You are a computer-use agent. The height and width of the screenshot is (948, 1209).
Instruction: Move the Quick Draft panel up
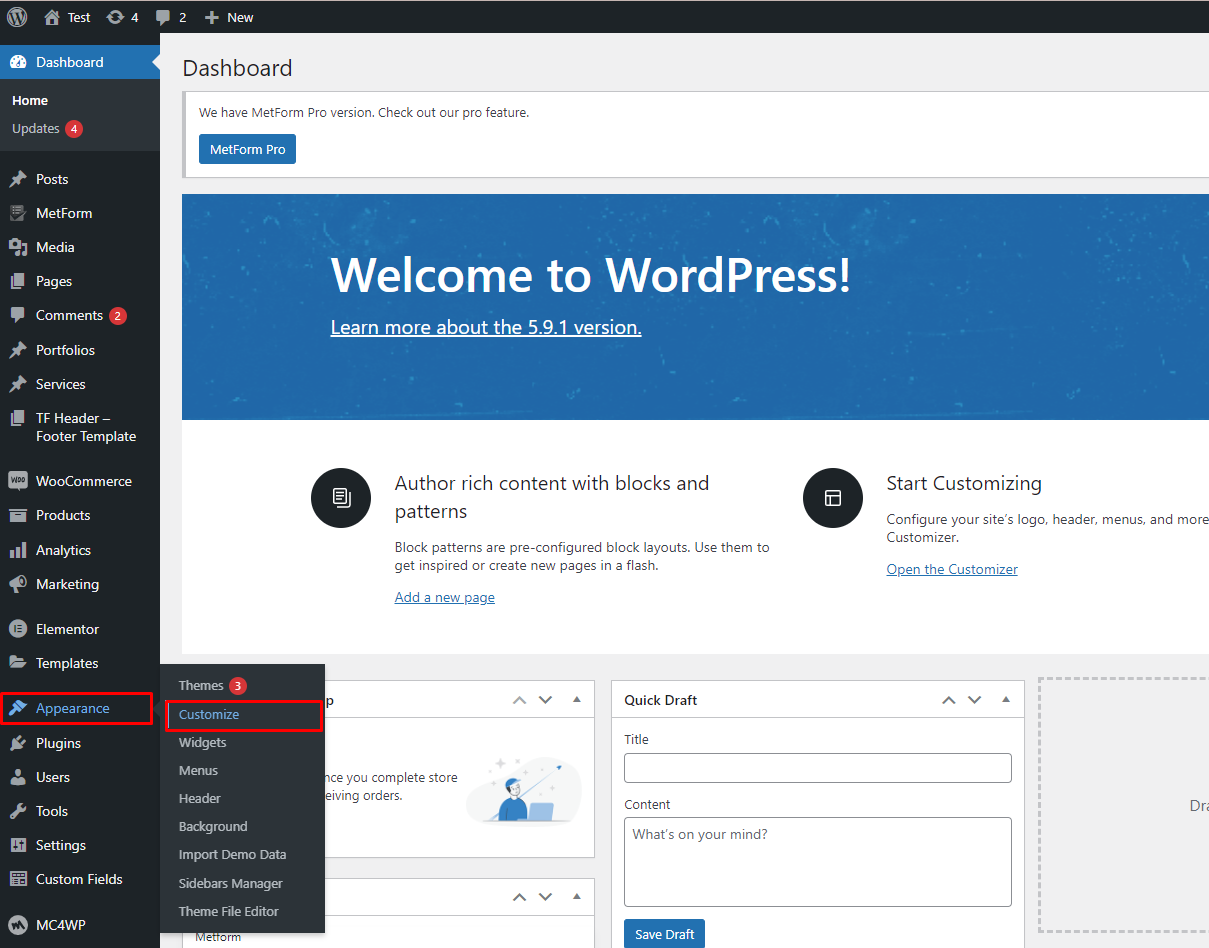coord(949,700)
